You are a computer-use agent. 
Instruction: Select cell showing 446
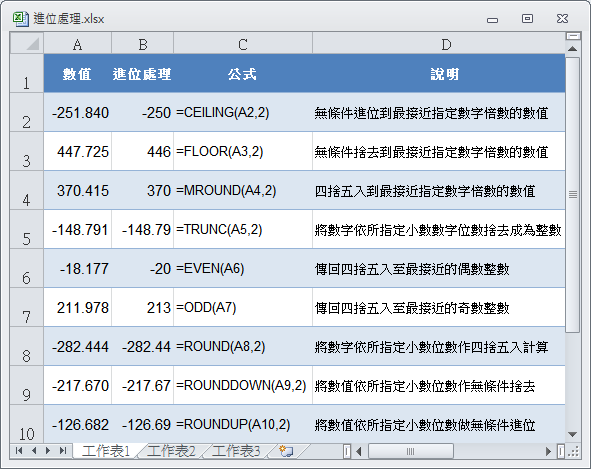[x=142, y=151]
